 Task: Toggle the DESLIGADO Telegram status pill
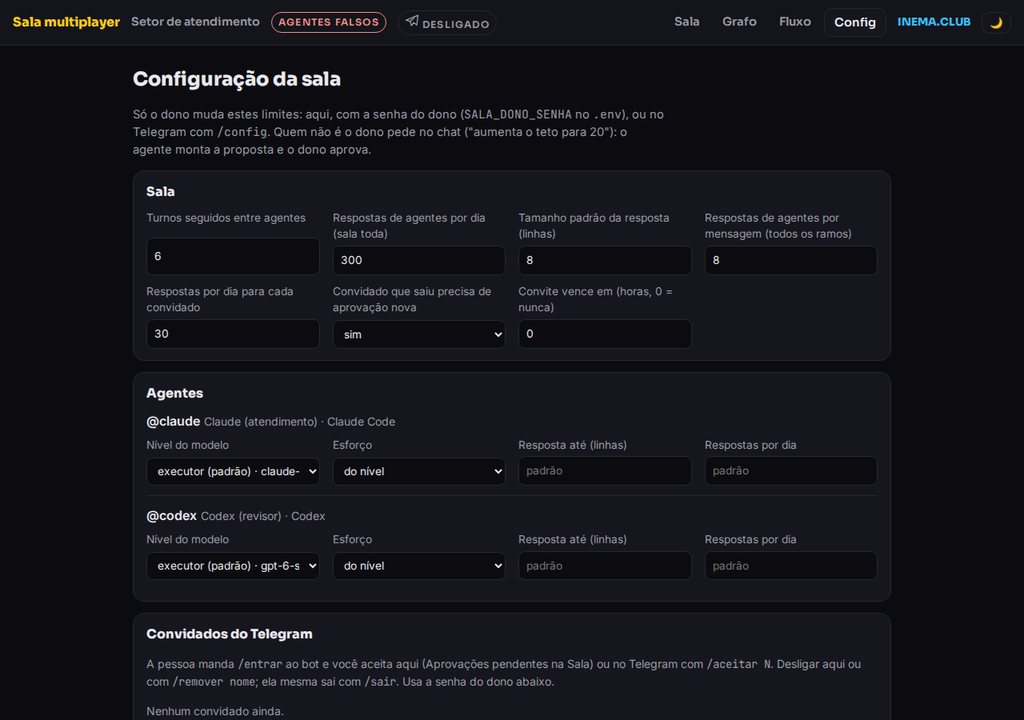coord(447,23)
